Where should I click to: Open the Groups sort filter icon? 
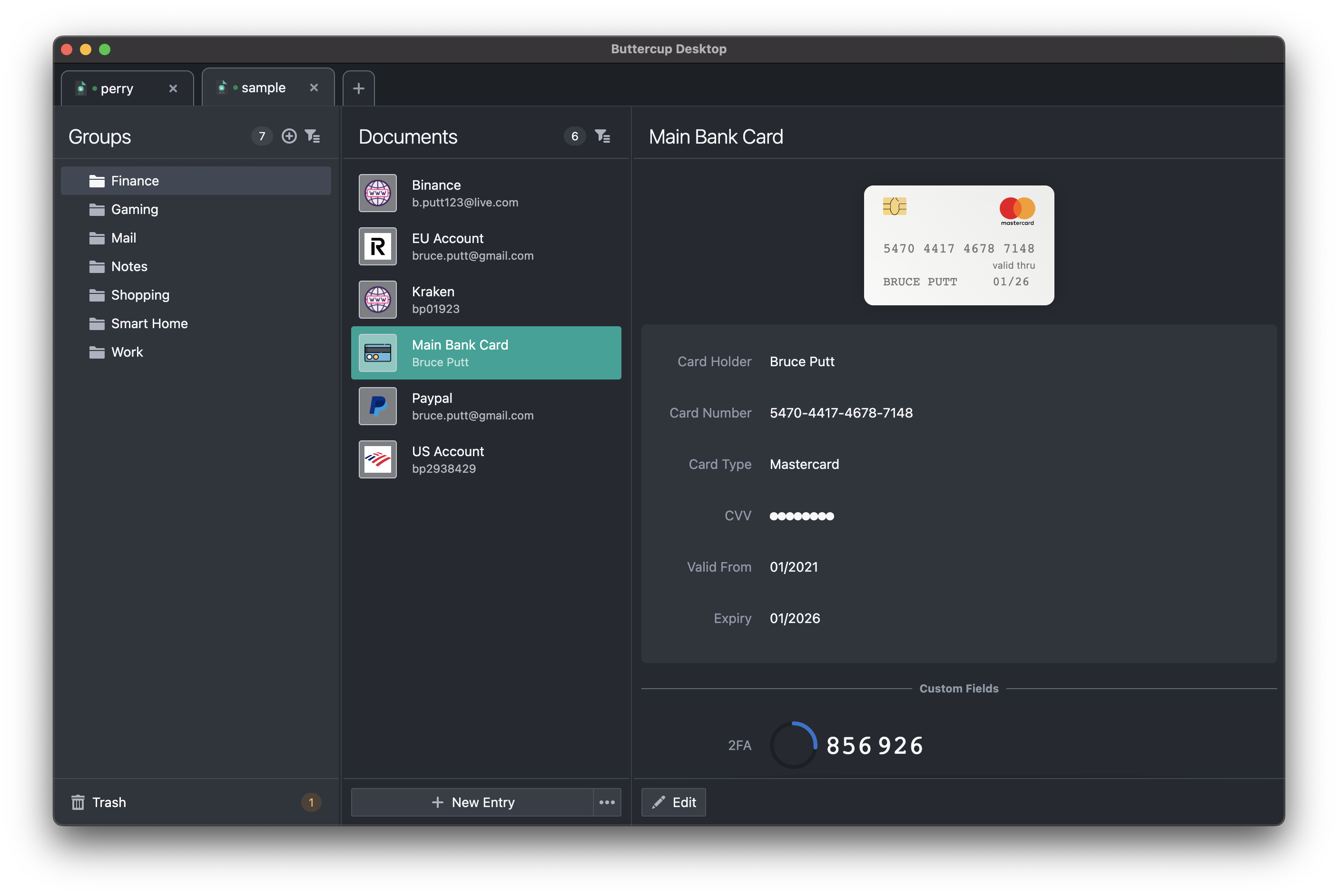point(313,136)
